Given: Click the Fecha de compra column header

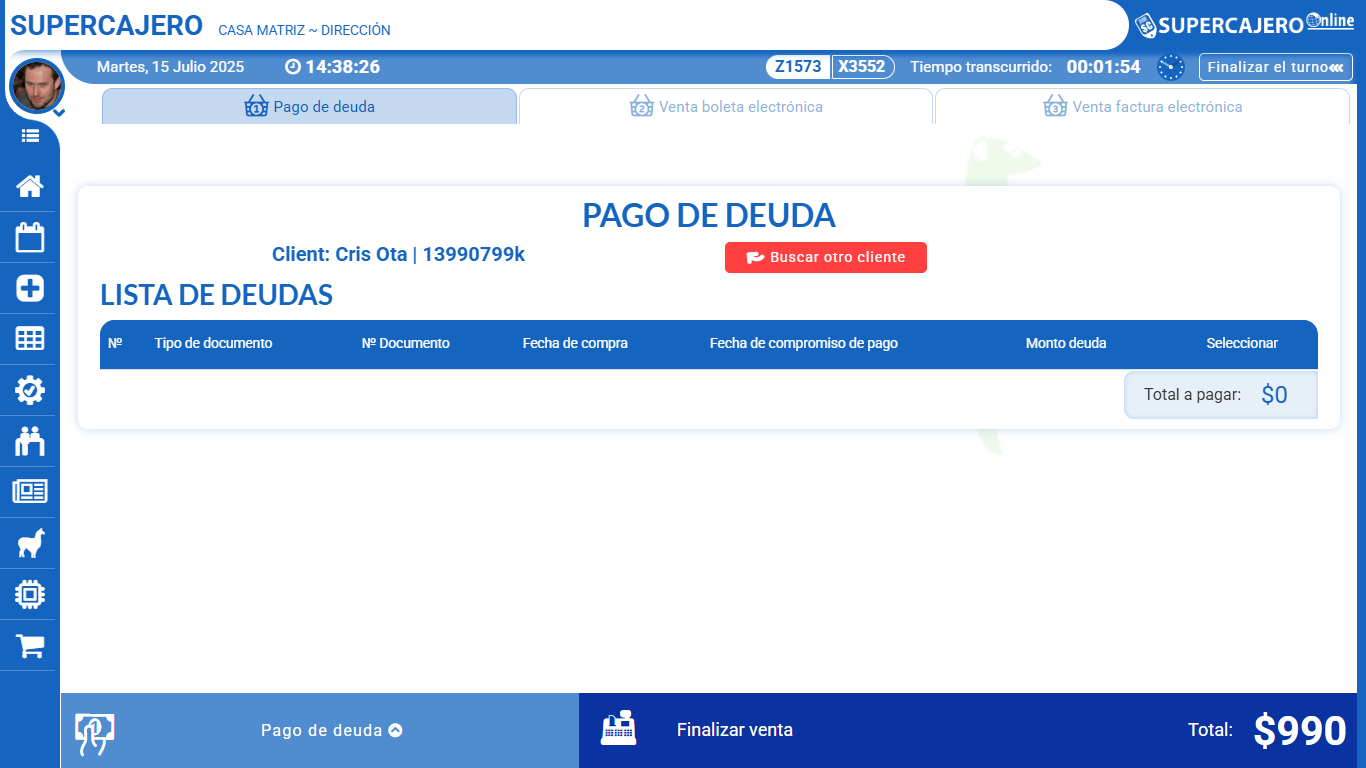Looking at the screenshot, I should 575,343.
